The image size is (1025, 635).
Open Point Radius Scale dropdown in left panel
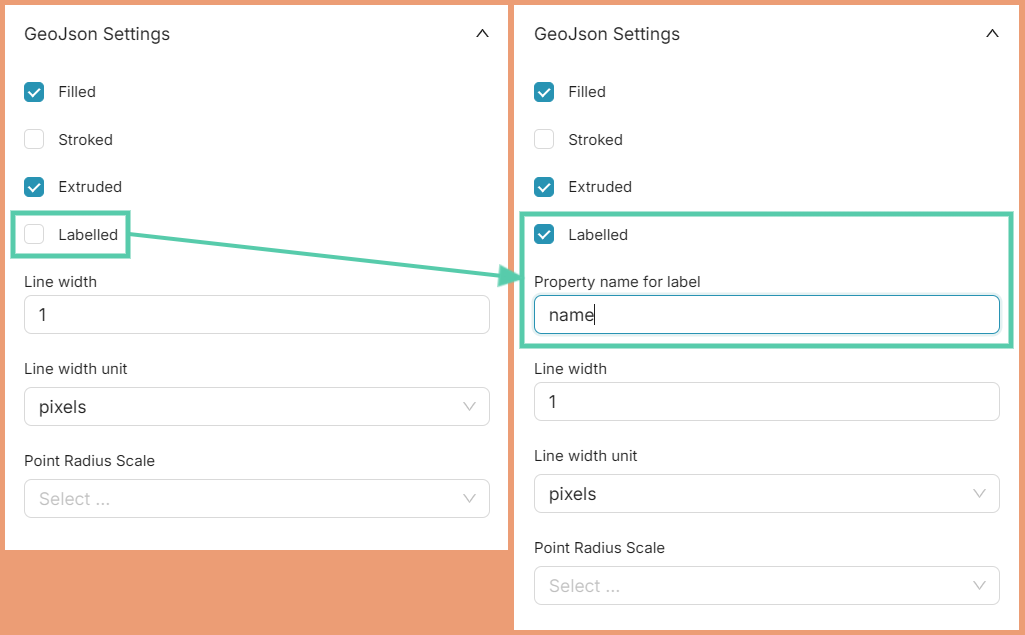point(256,499)
